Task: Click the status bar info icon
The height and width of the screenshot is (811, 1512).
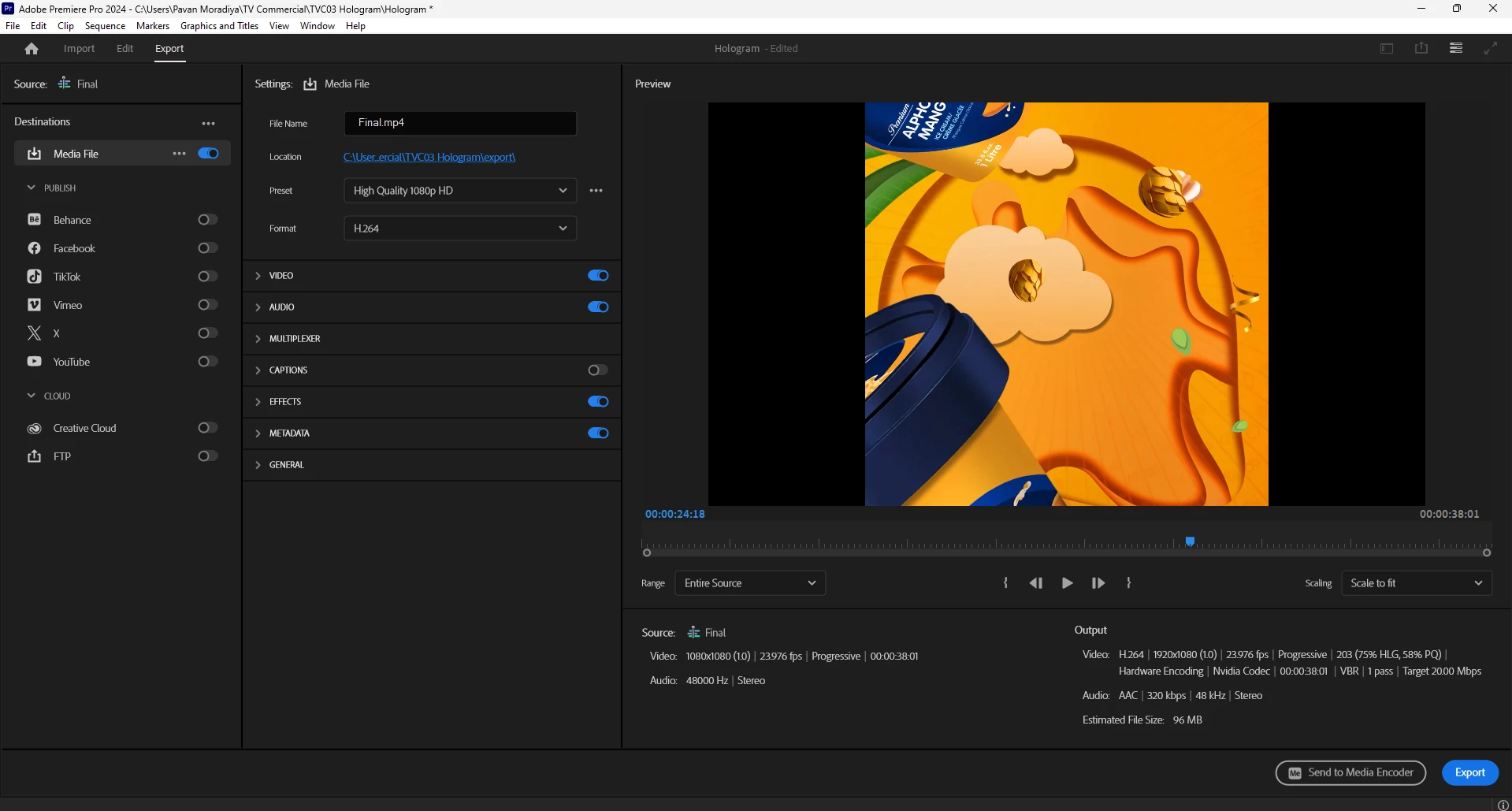Action: [1503, 805]
